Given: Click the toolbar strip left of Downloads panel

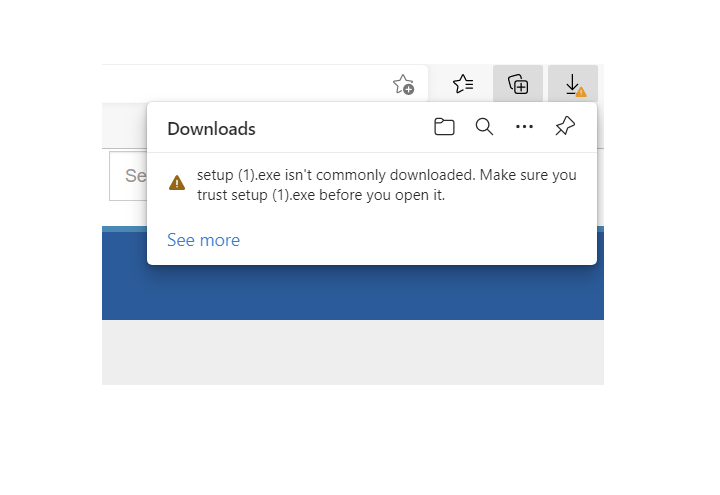Looking at the screenshot, I should tap(124, 125).
